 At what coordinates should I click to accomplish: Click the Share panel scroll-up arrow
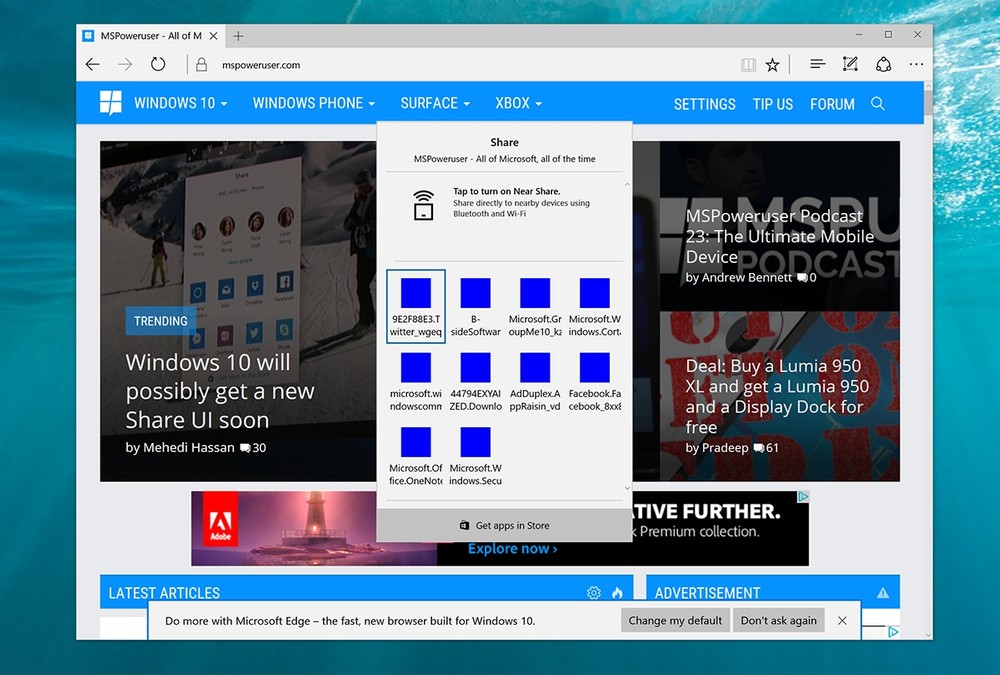pyautogui.click(x=628, y=185)
